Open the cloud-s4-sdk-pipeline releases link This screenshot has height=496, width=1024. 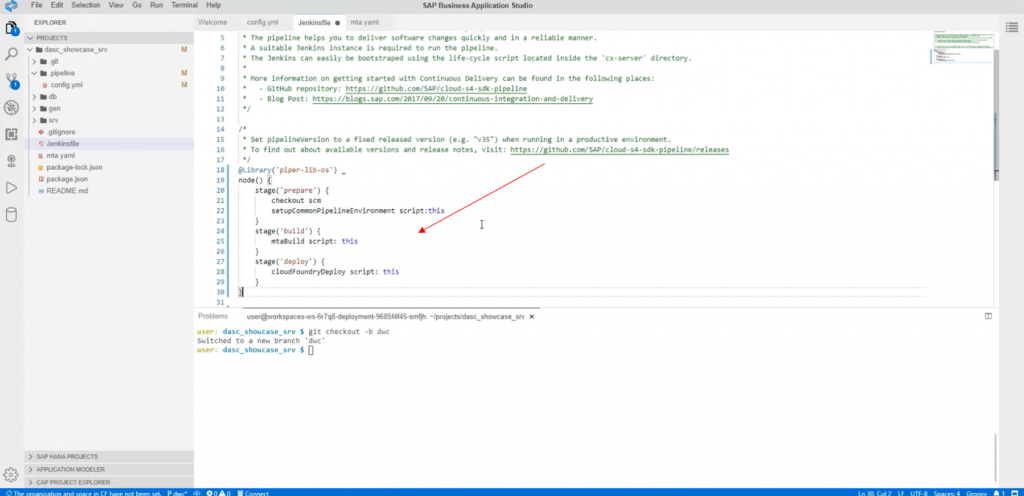tap(620, 149)
